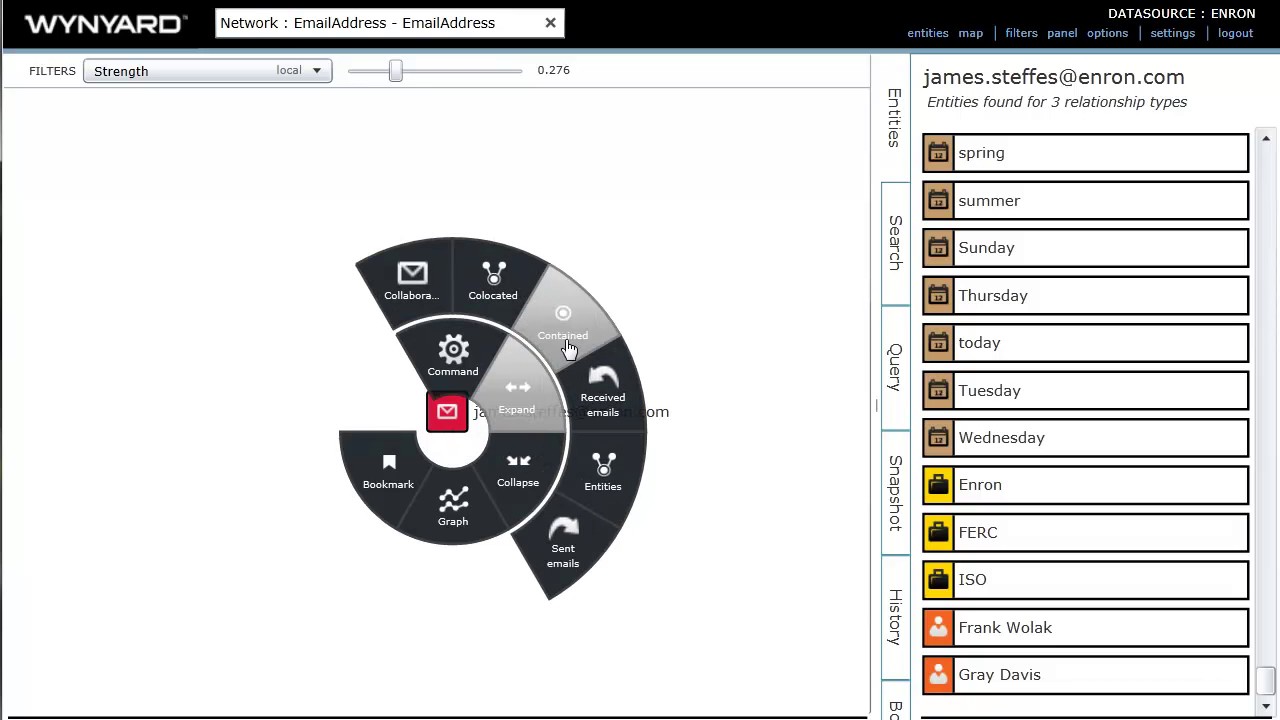
Task: Switch to the Entities side tab
Action: click(895, 118)
